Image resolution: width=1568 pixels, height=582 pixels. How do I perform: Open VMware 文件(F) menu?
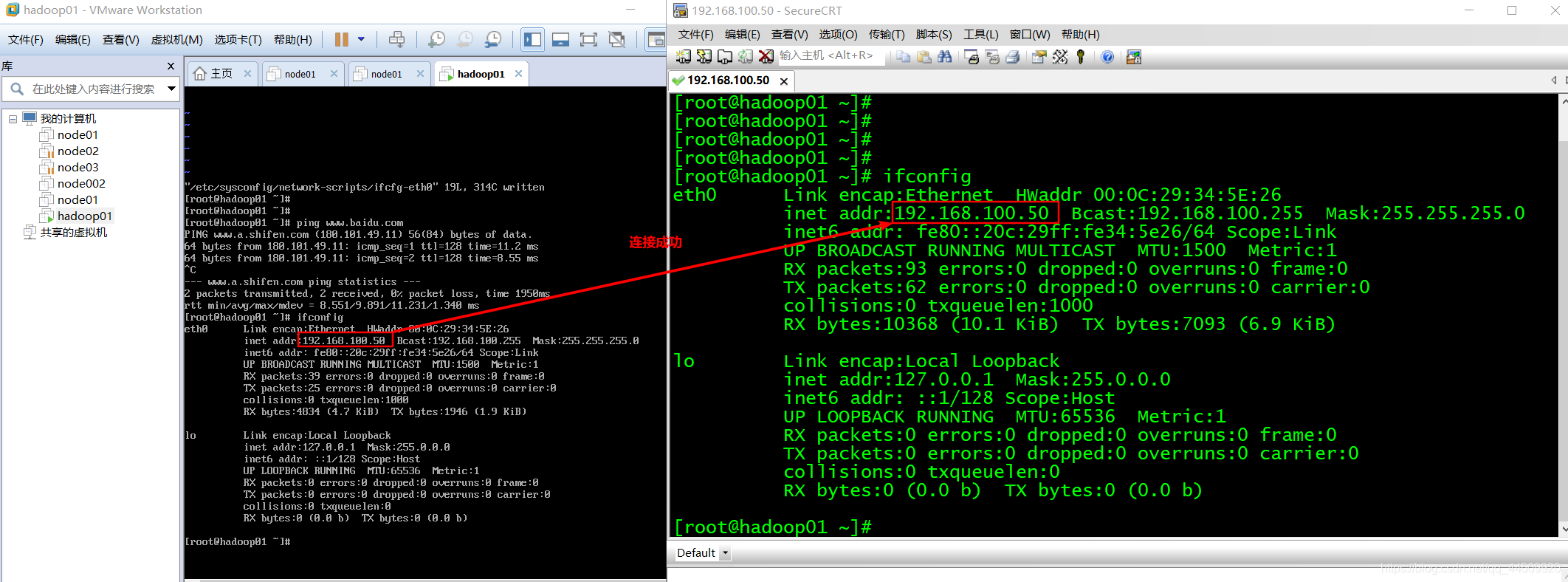[26, 39]
